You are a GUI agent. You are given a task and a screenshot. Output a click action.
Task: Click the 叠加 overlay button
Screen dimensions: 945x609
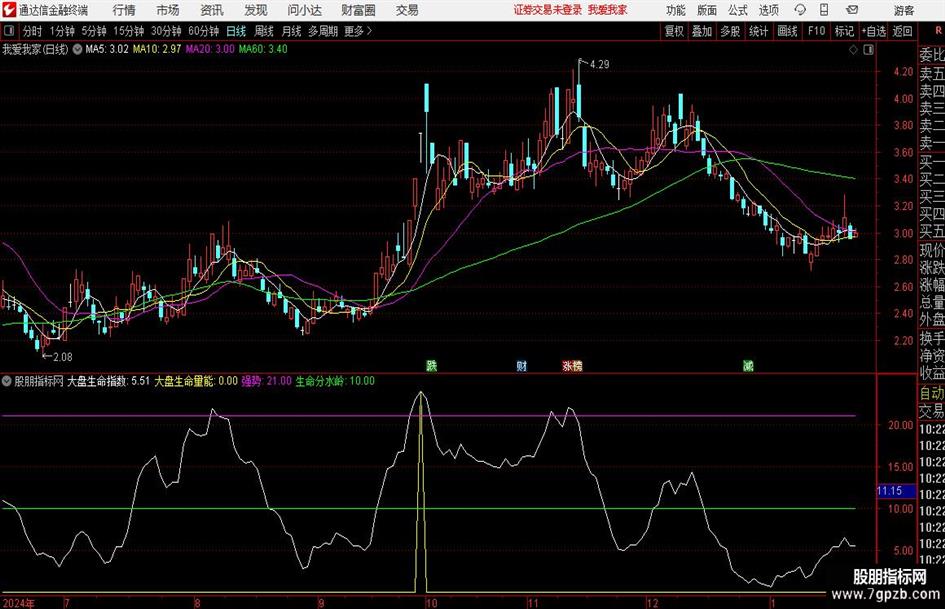[x=702, y=31]
